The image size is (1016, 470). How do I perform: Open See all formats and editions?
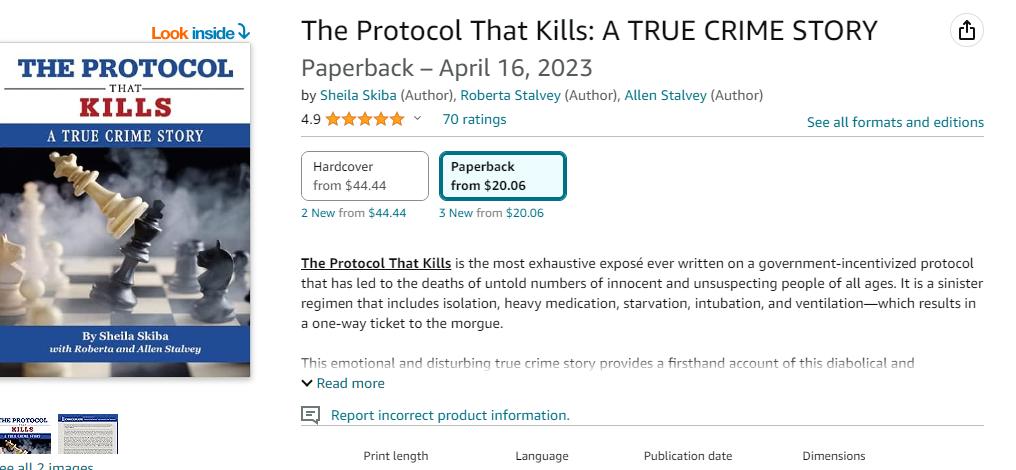point(895,122)
